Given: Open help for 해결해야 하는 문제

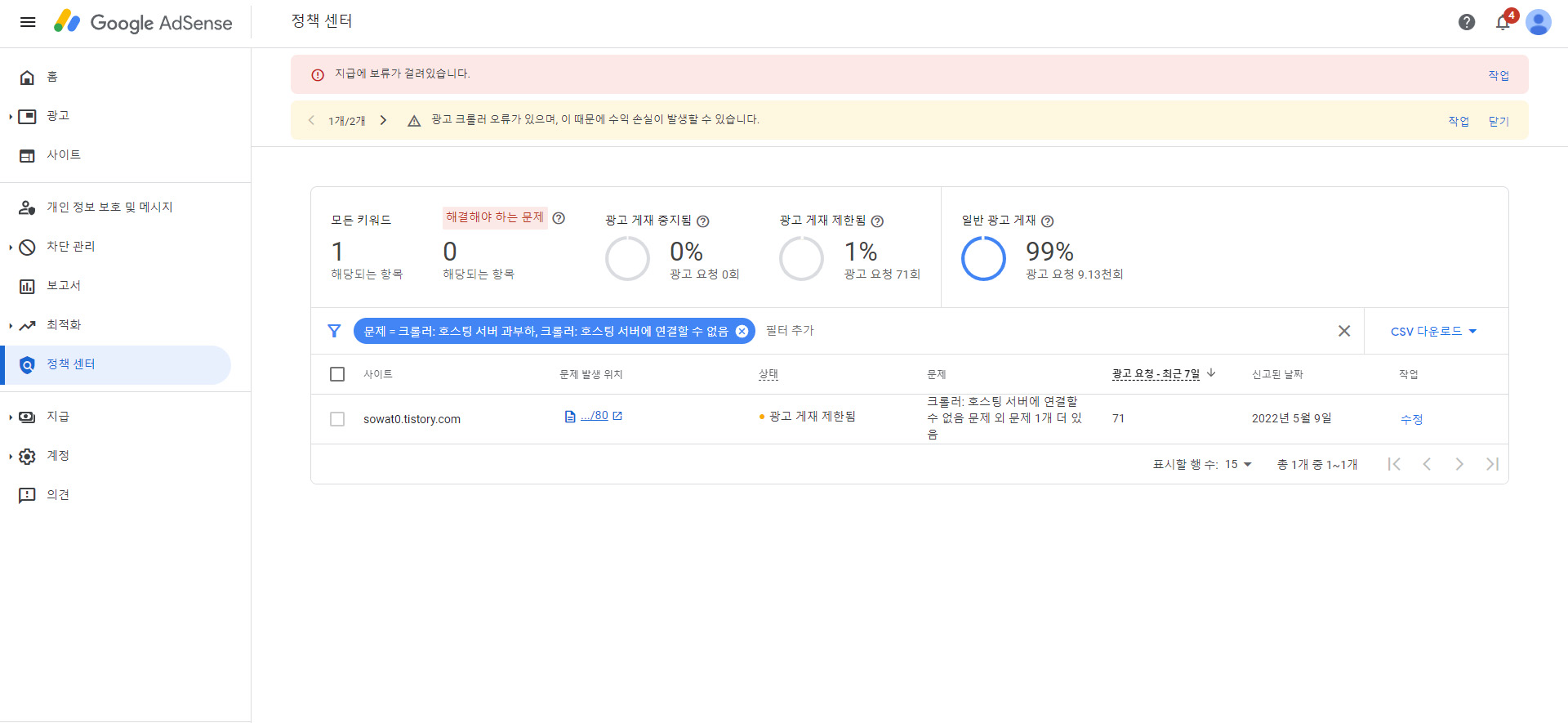Looking at the screenshot, I should point(559,218).
